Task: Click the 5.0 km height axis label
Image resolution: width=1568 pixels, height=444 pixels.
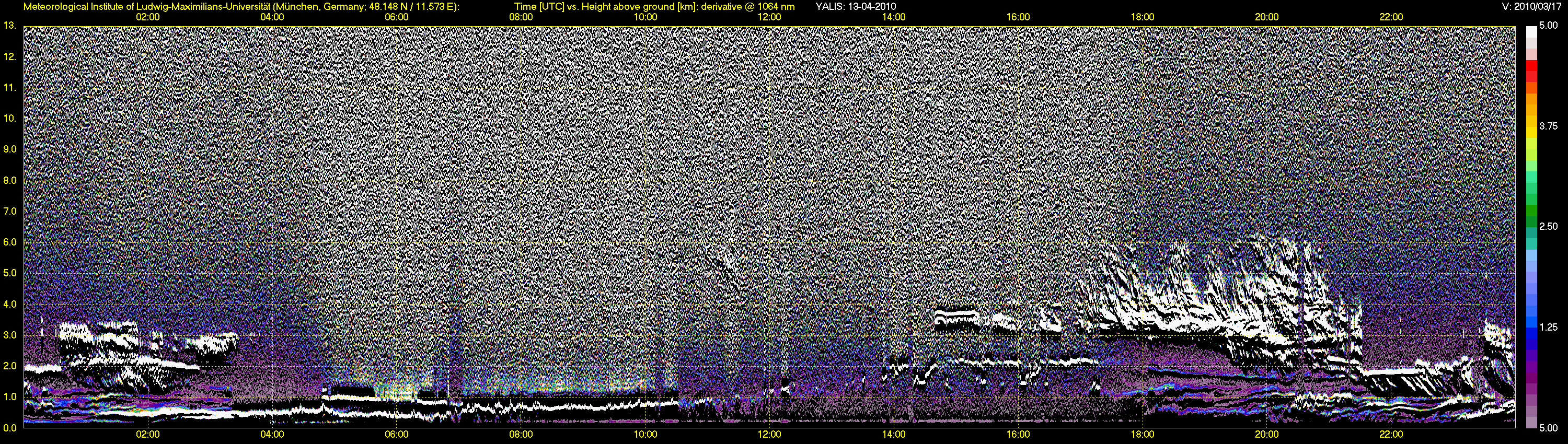Action: (9, 273)
